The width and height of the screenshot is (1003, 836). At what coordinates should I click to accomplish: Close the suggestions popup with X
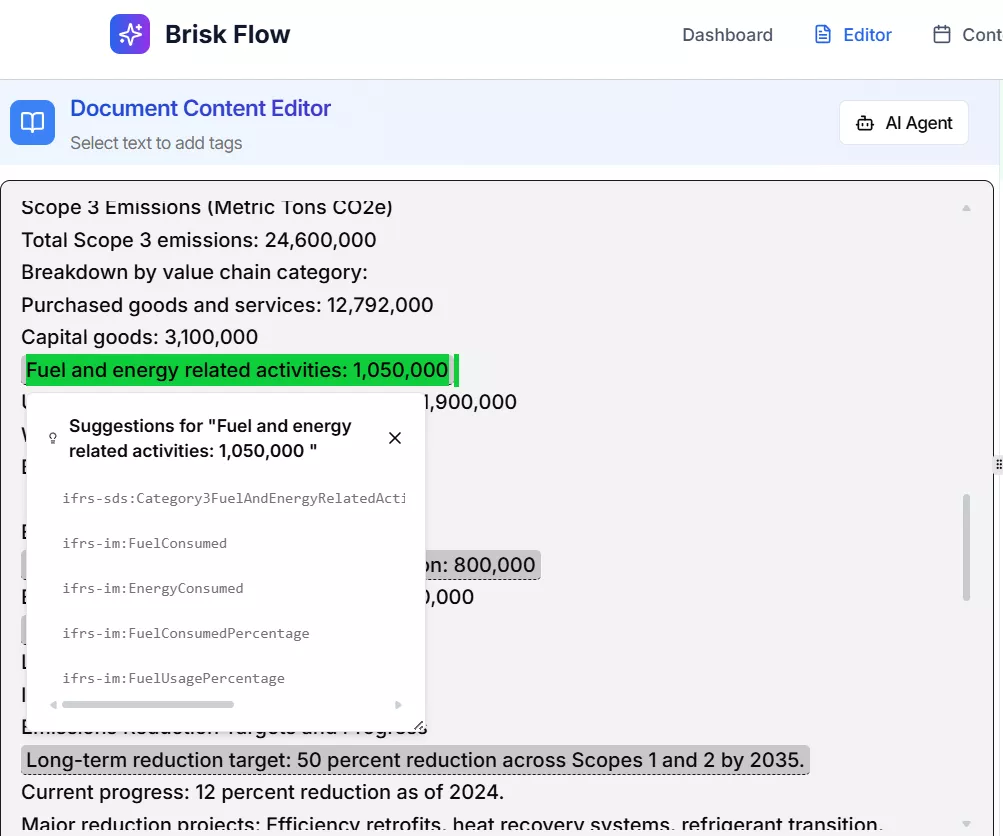pos(395,438)
